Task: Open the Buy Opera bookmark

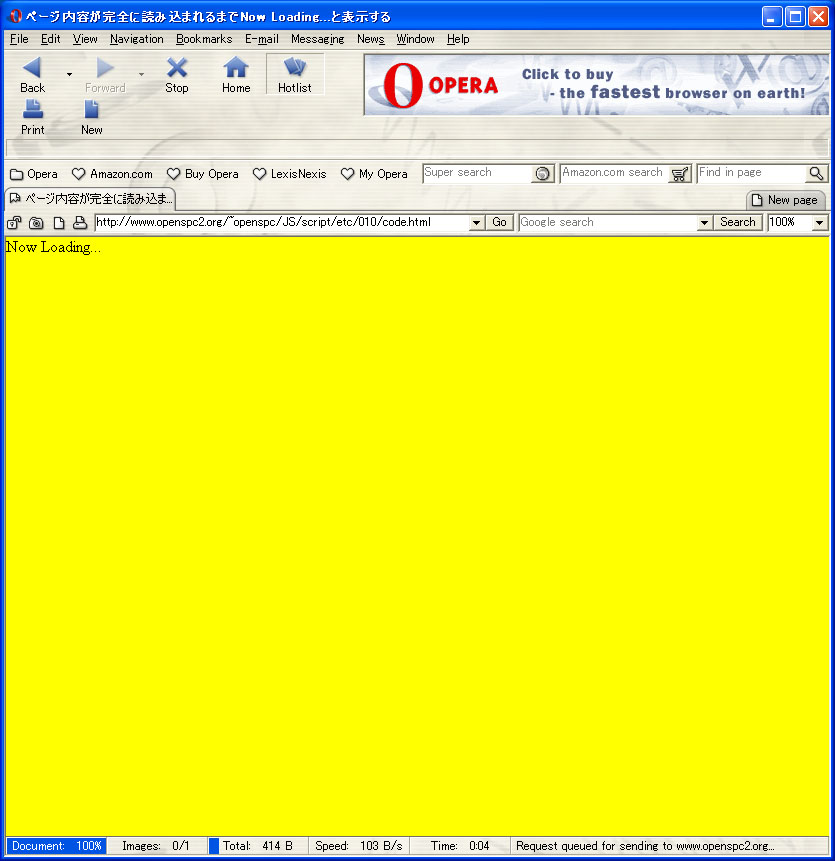Action: [x=203, y=174]
